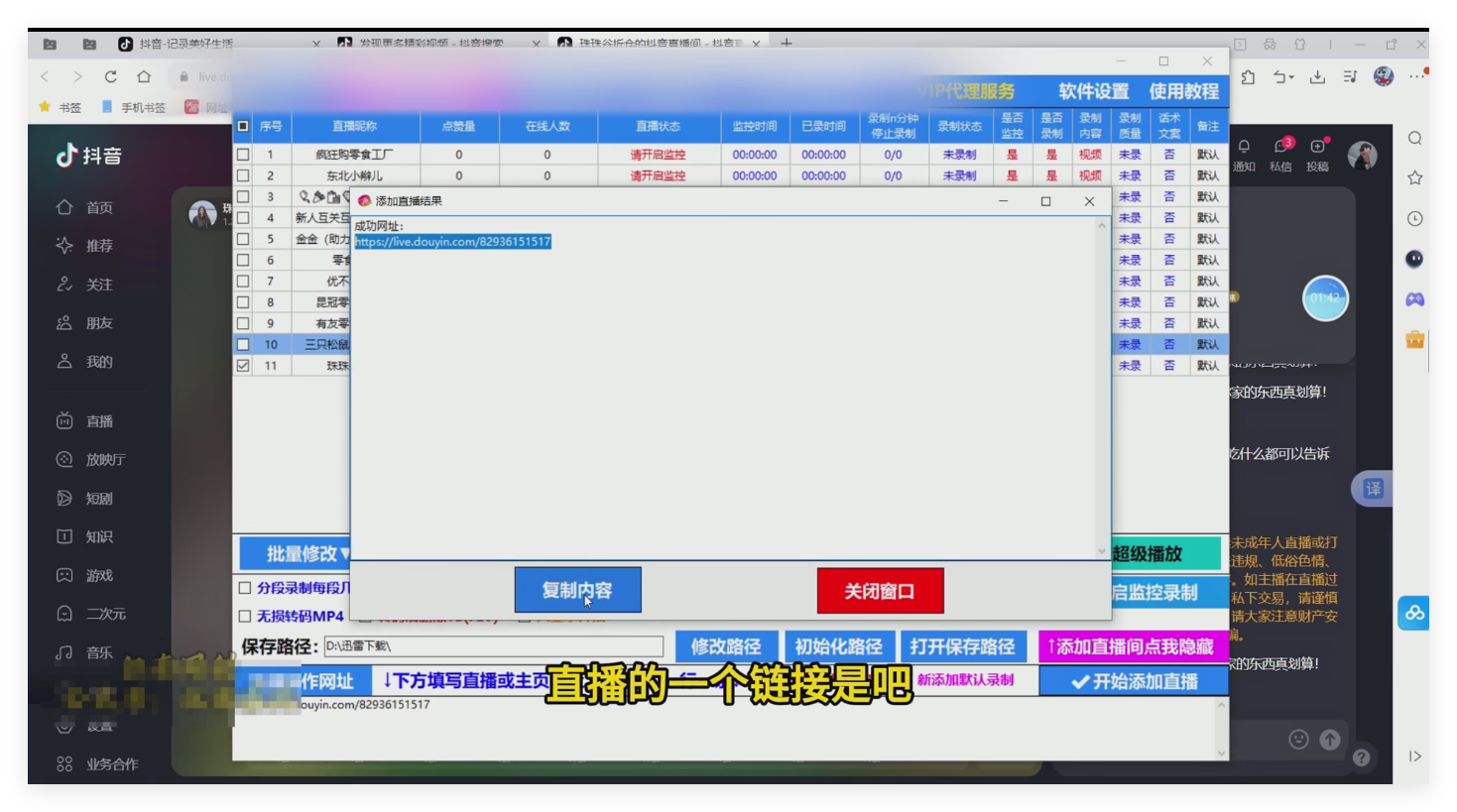The image size is (1457, 812).
Task: Open browser downloads icon
Action: pyautogui.click(x=1317, y=76)
